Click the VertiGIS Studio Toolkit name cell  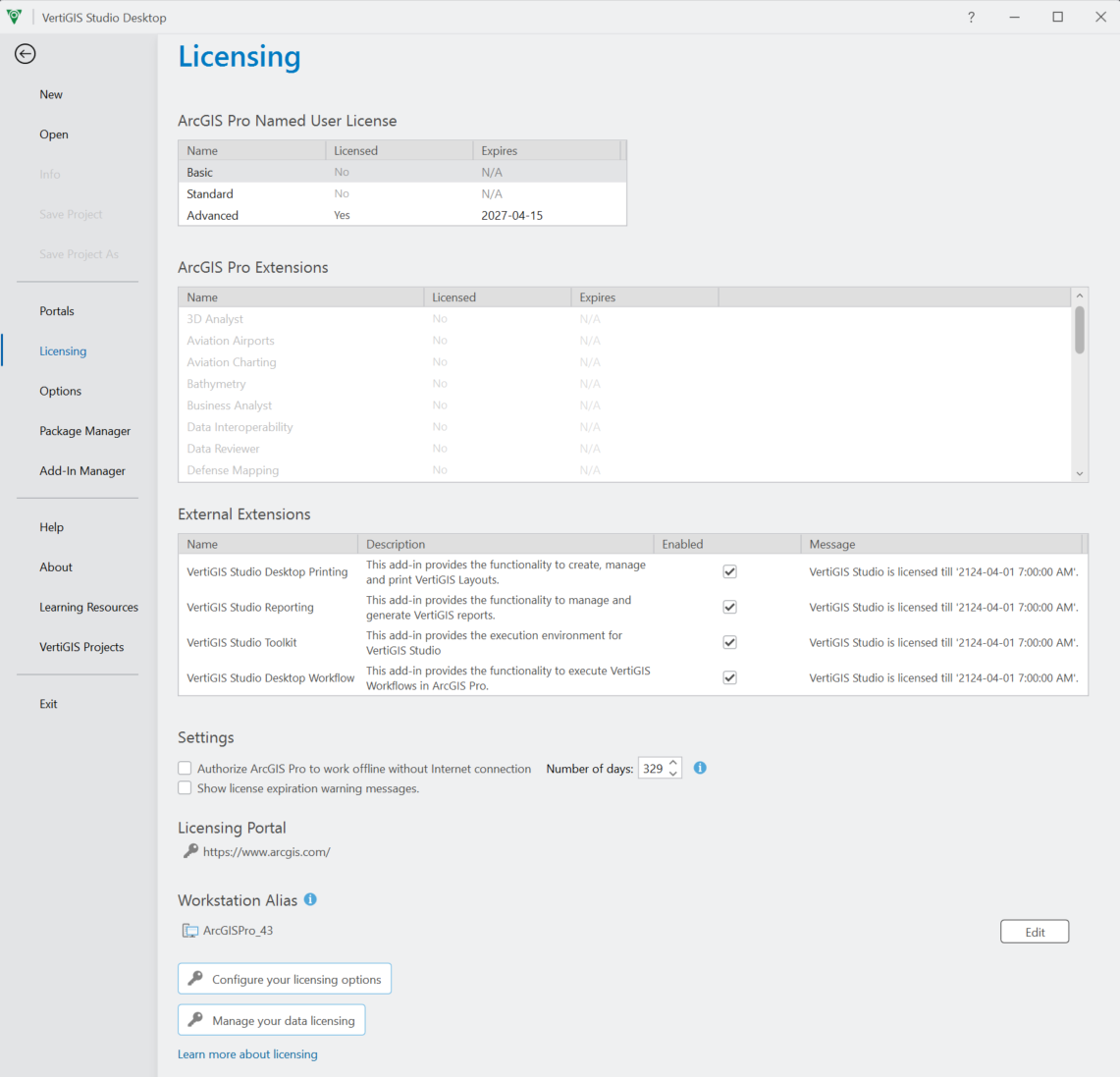[241, 642]
